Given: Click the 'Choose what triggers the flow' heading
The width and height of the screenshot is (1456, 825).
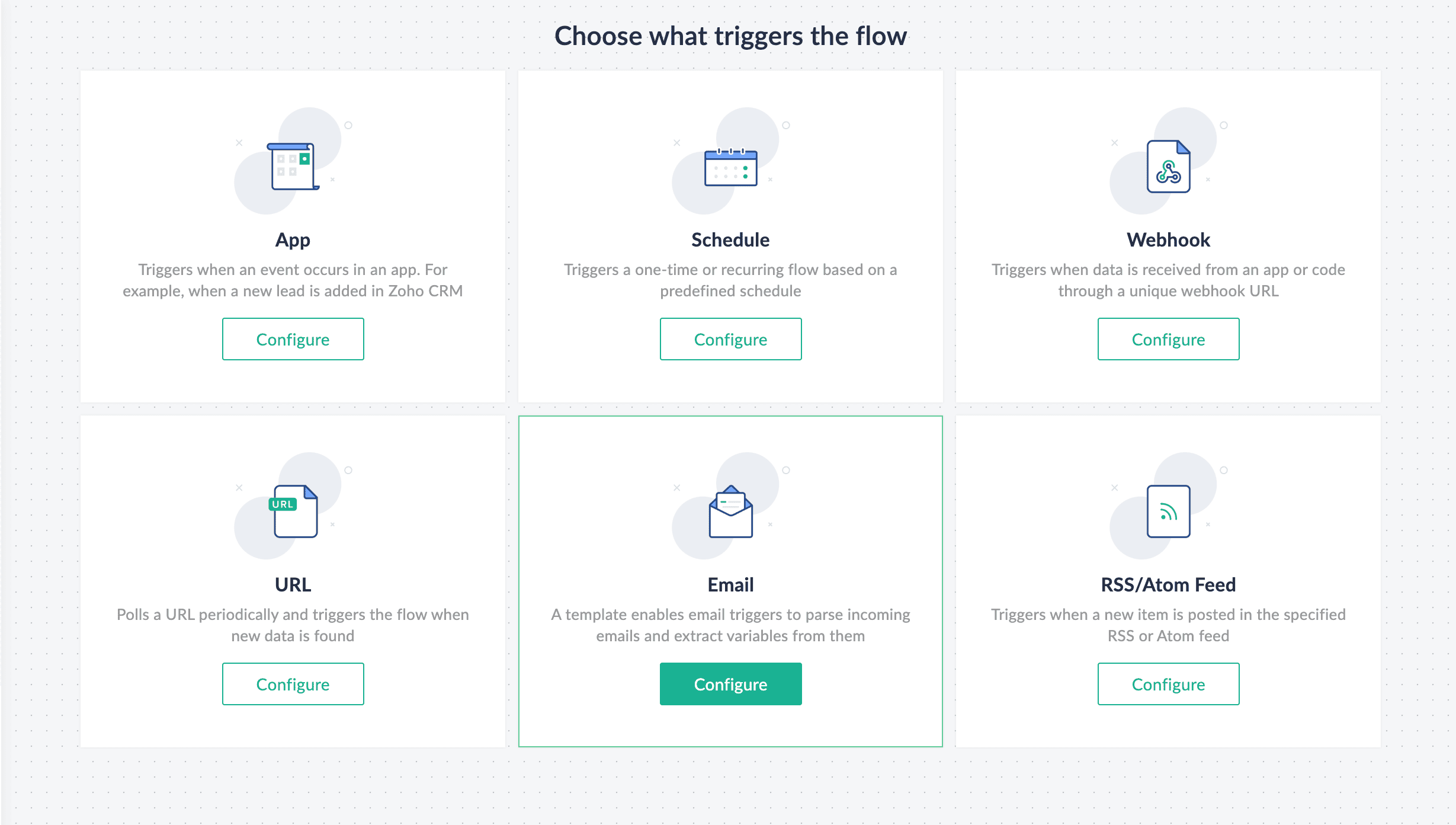Looking at the screenshot, I should (730, 36).
